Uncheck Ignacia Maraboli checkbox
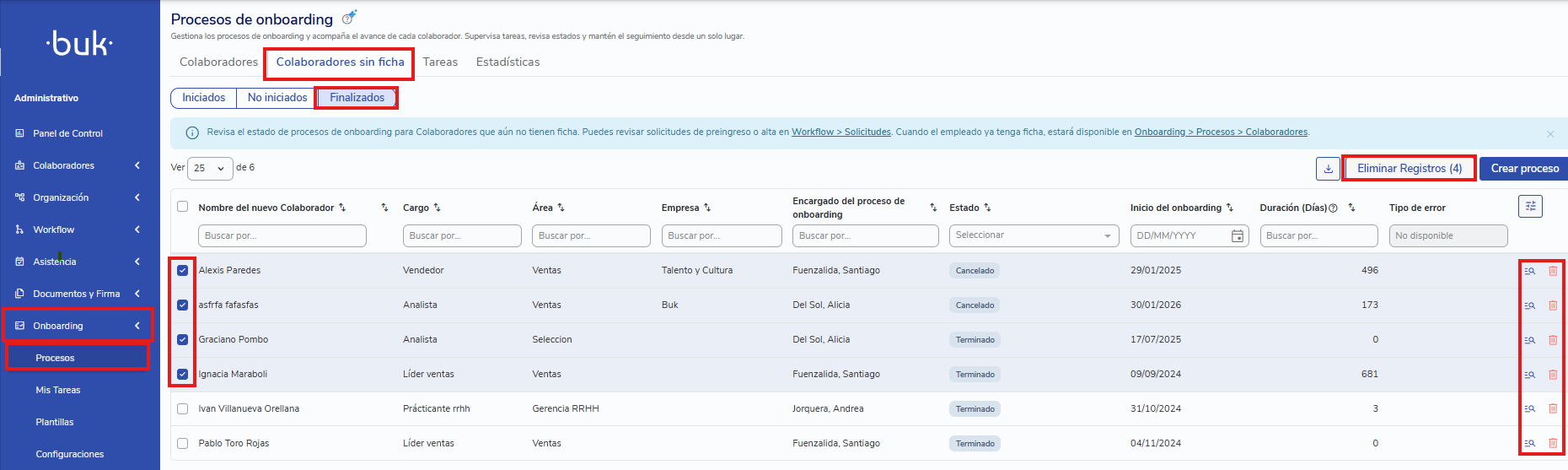Viewport: 1568px width, 470px height. (183, 375)
